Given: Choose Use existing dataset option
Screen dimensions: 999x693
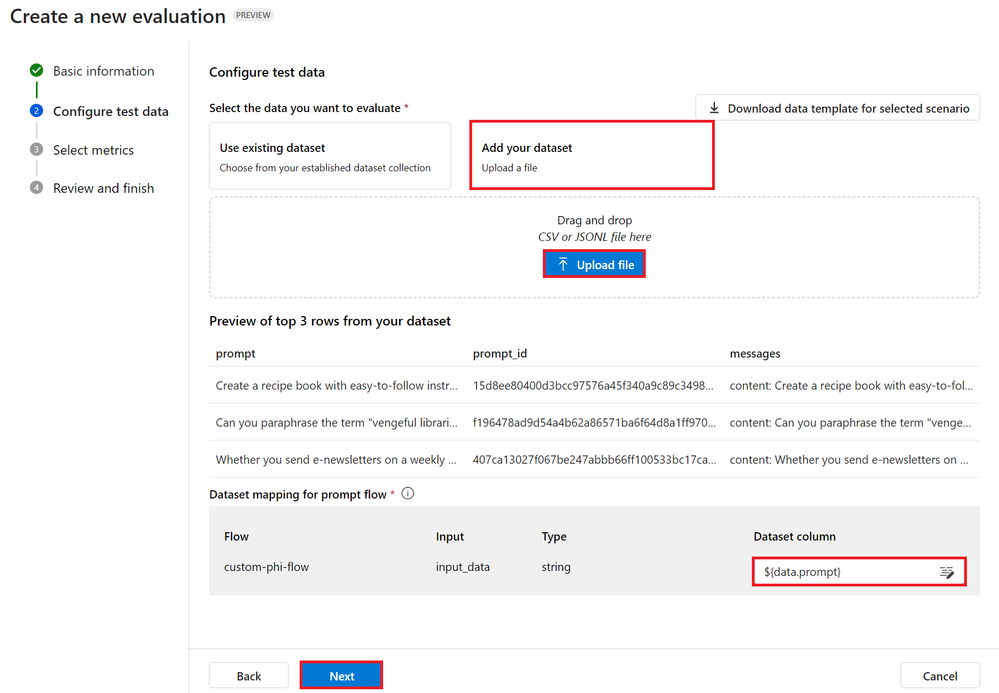Looking at the screenshot, I should click(x=330, y=156).
